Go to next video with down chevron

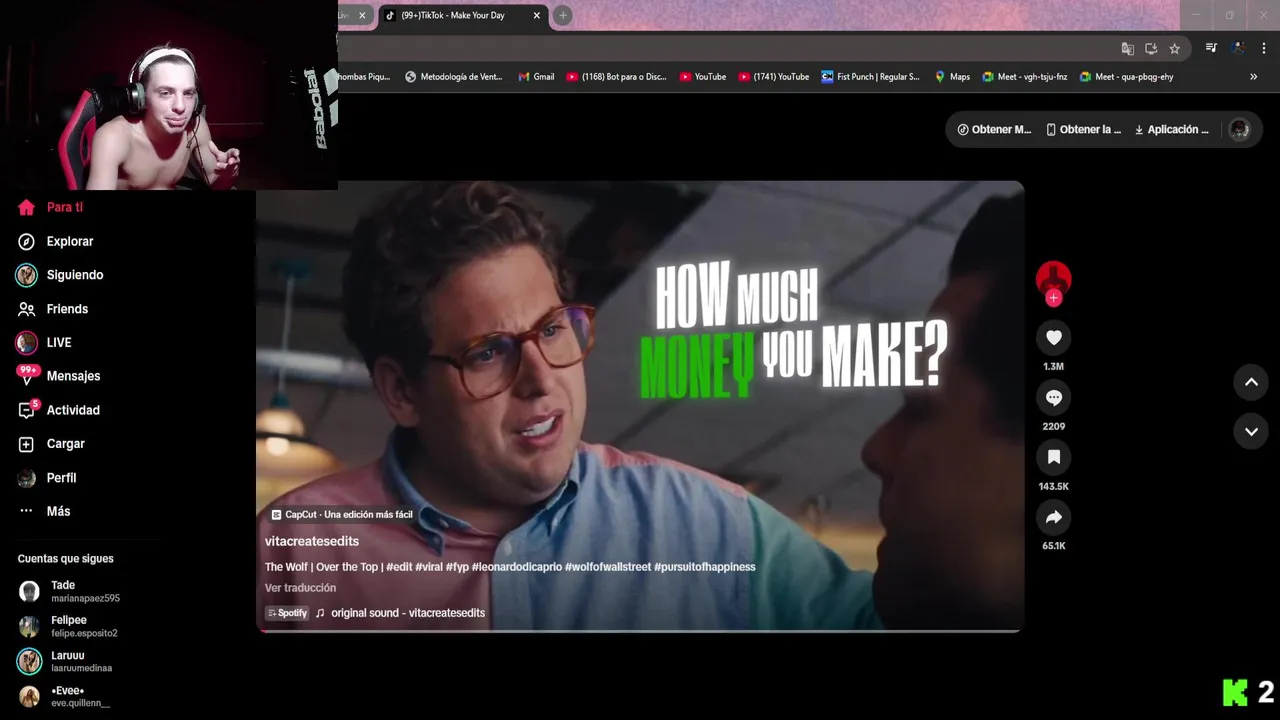[x=1251, y=431]
